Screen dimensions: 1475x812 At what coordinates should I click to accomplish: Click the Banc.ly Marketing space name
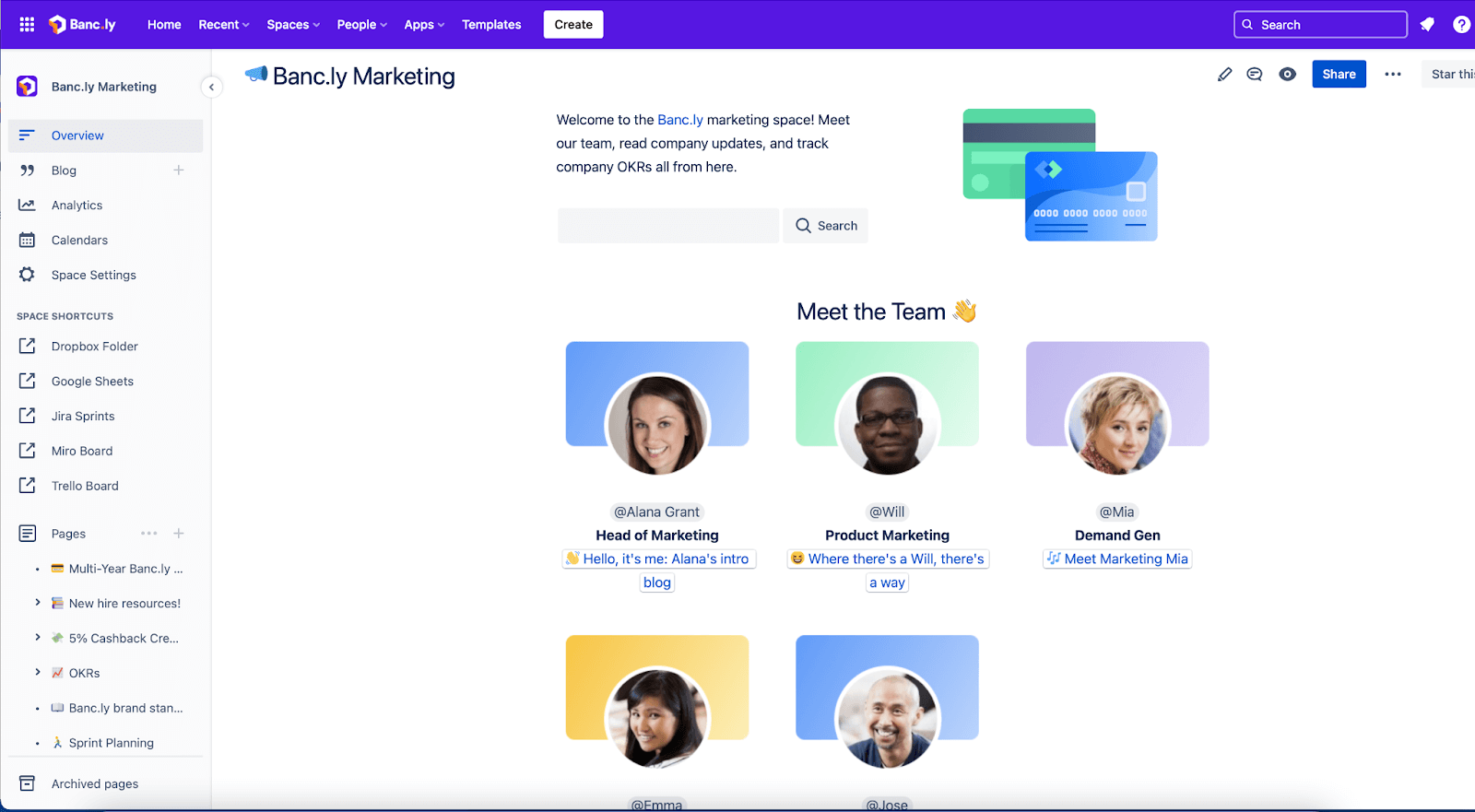coord(104,87)
